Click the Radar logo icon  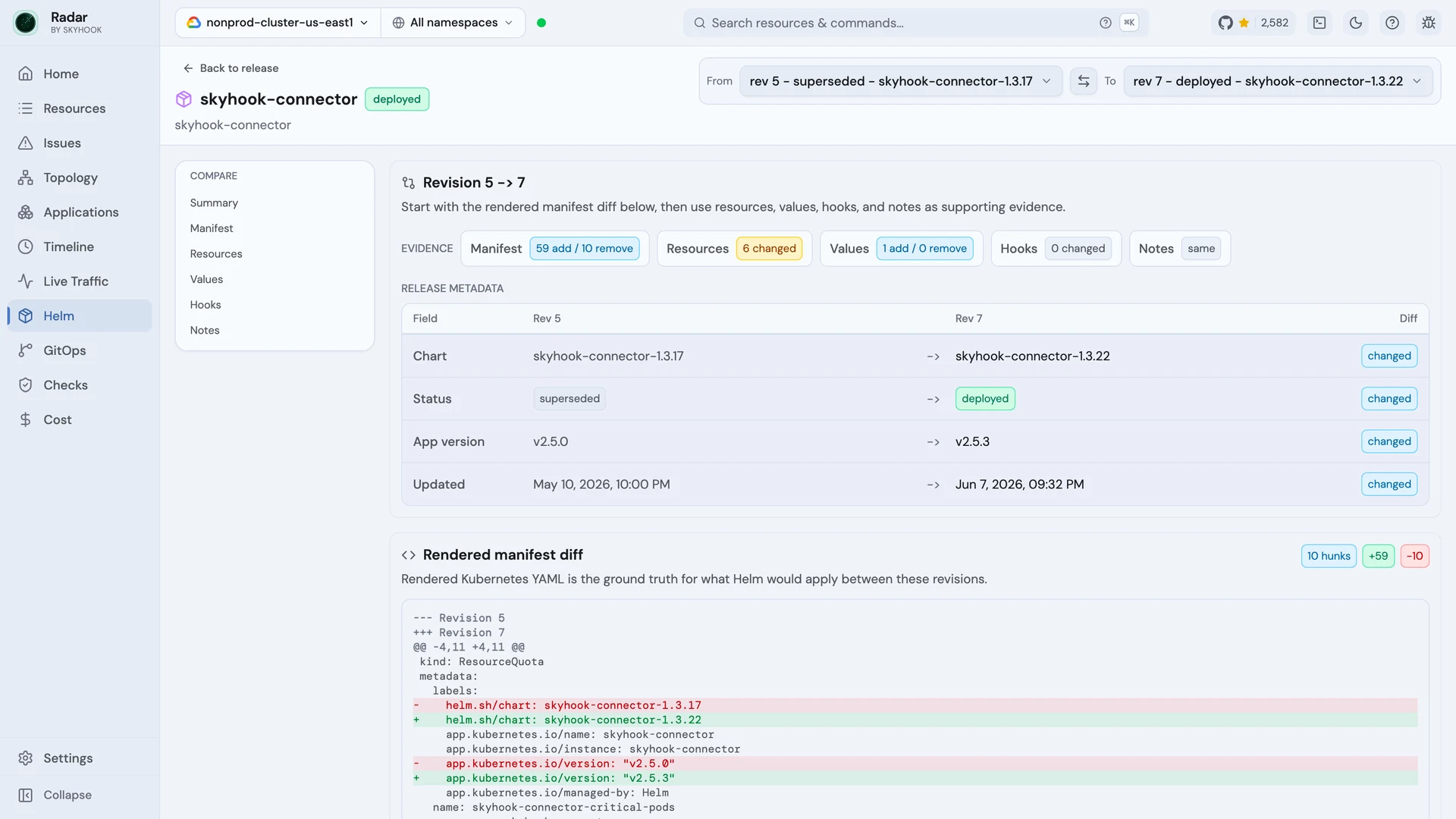click(x=25, y=23)
